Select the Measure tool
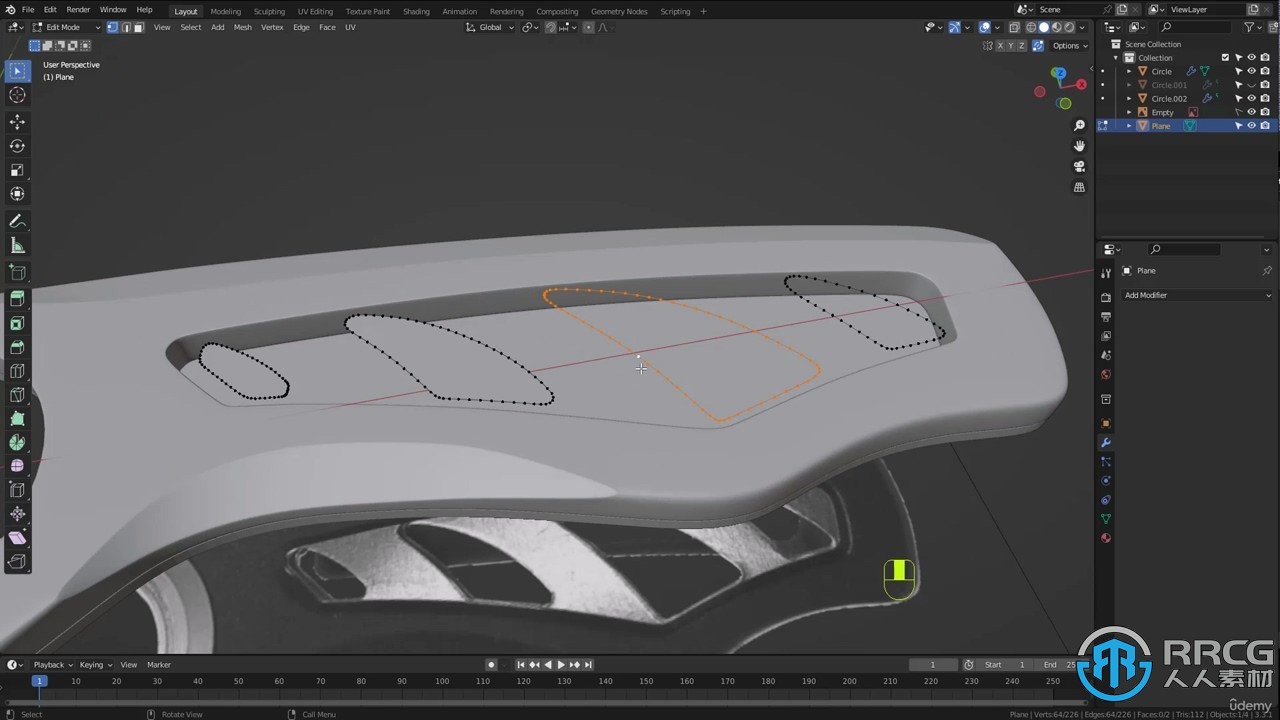 [17, 246]
